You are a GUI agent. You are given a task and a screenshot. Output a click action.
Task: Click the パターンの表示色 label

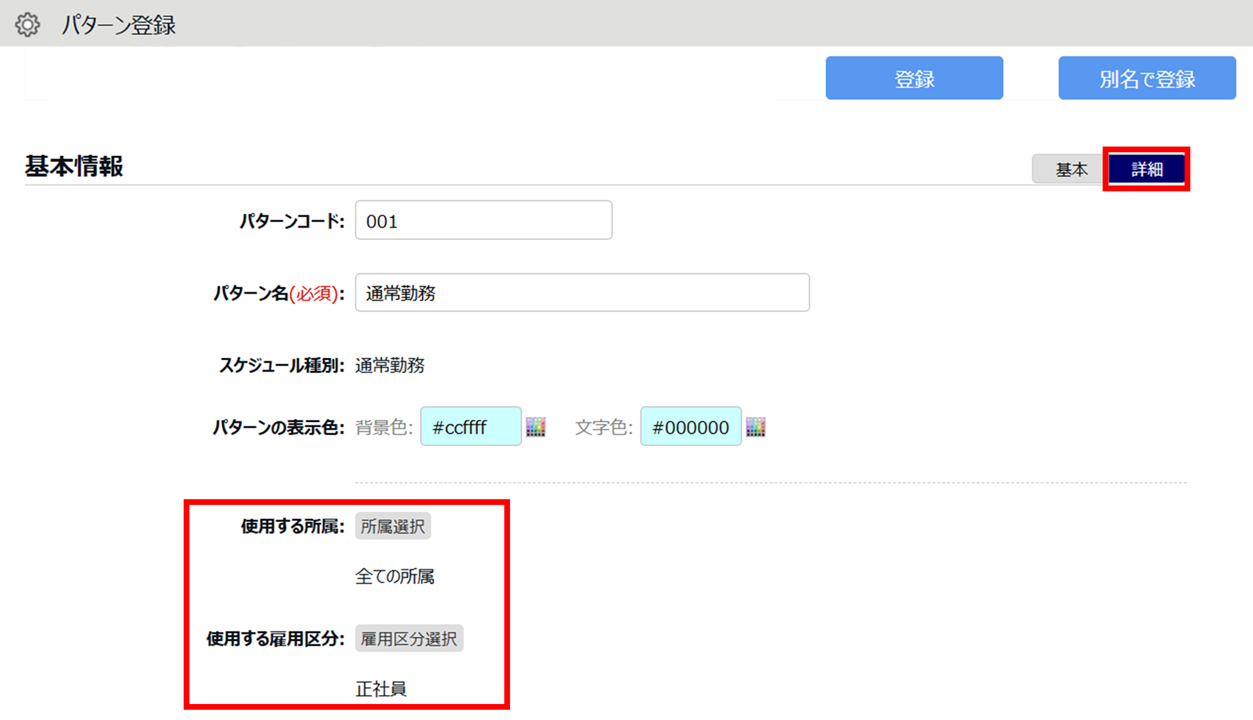[278, 428]
